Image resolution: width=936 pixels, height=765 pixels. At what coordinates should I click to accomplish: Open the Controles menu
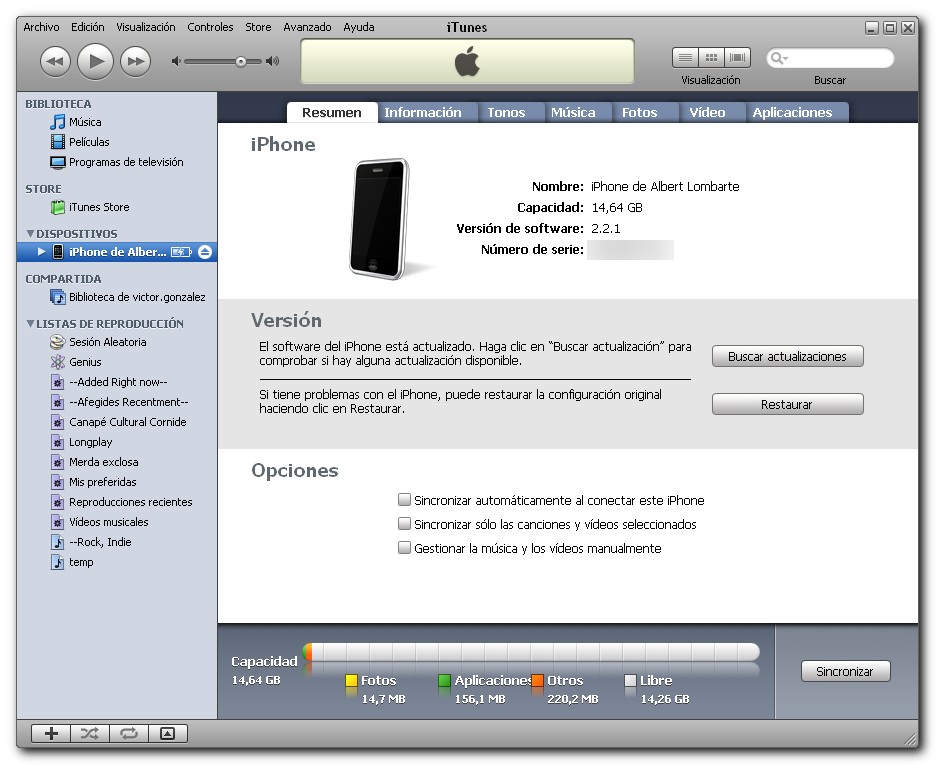click(x=210, y=27)
